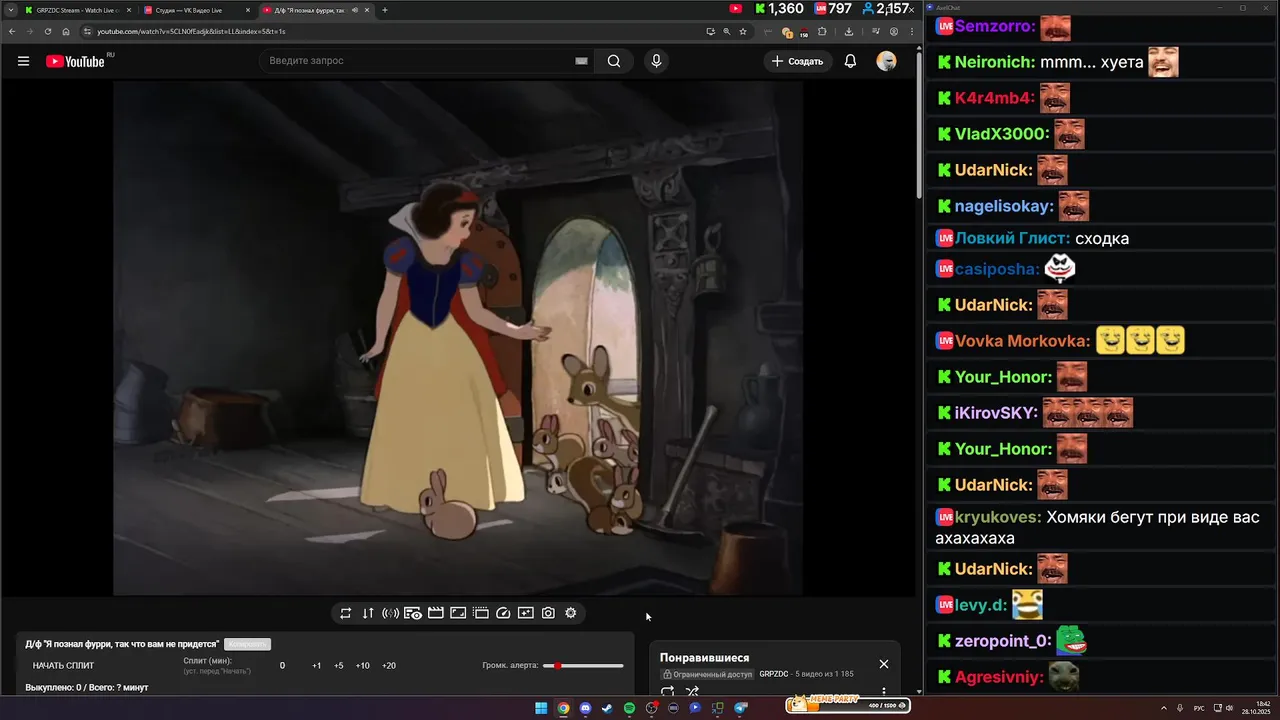Click the up-down arrows icon in player toolbar
The width and height of the screenshot is (1280, 720).
[x=368, y=613]
